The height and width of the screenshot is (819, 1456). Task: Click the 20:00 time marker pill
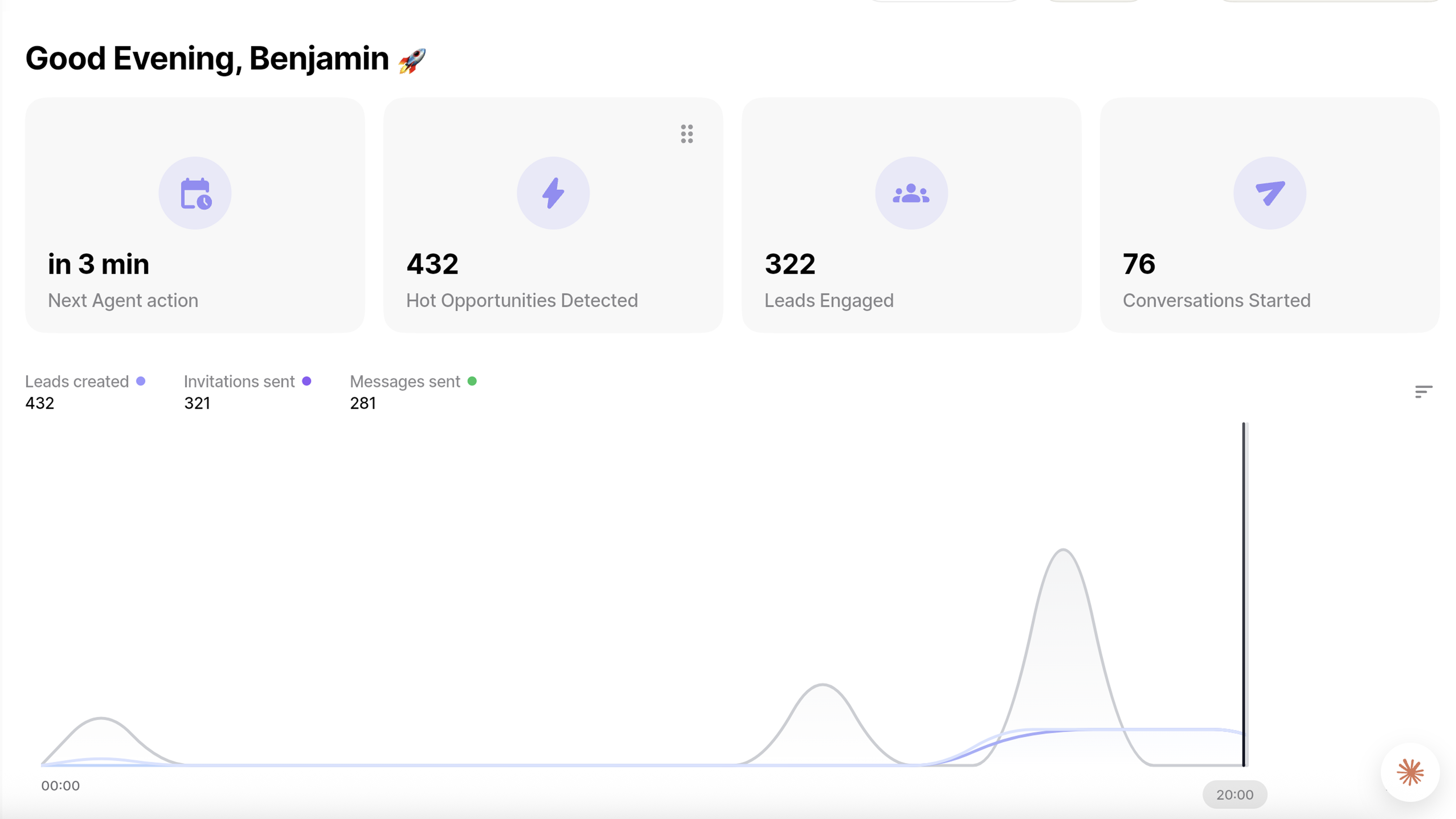[x=1235, y=795]
